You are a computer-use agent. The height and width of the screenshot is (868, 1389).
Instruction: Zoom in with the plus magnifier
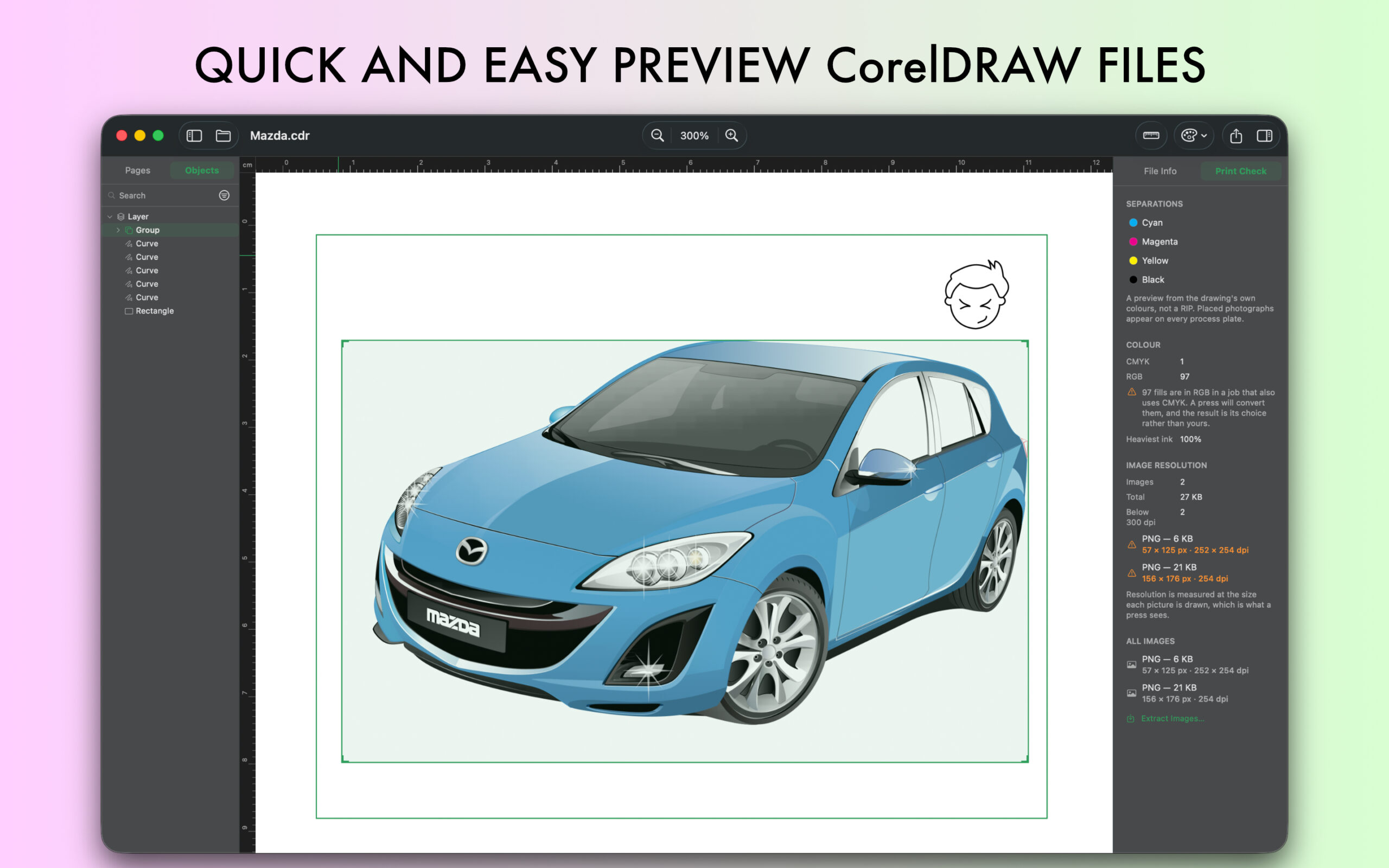[731, 136]
